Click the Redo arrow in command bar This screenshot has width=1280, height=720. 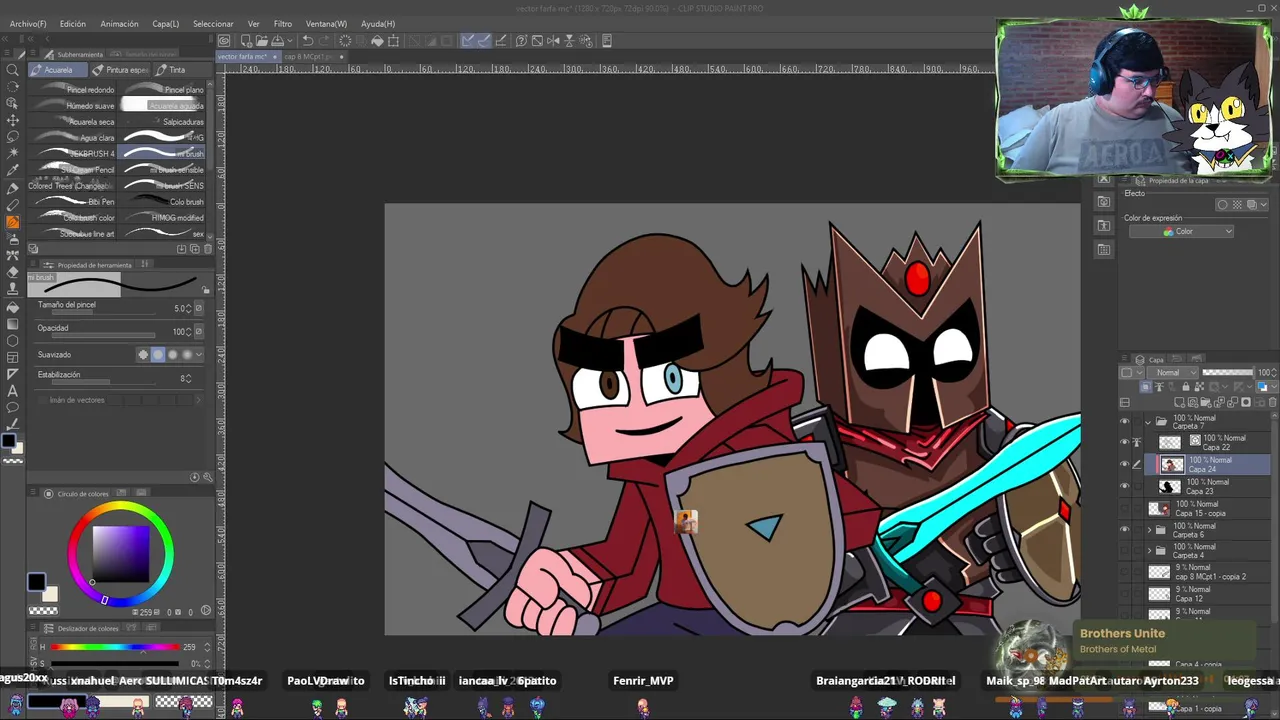[x=324, y=41]
